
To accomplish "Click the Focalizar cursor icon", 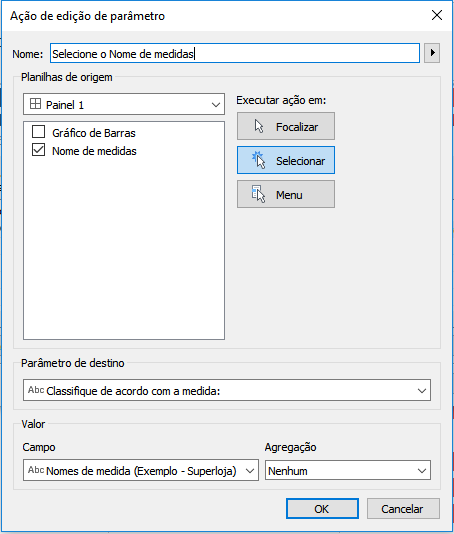I will 259,127.
